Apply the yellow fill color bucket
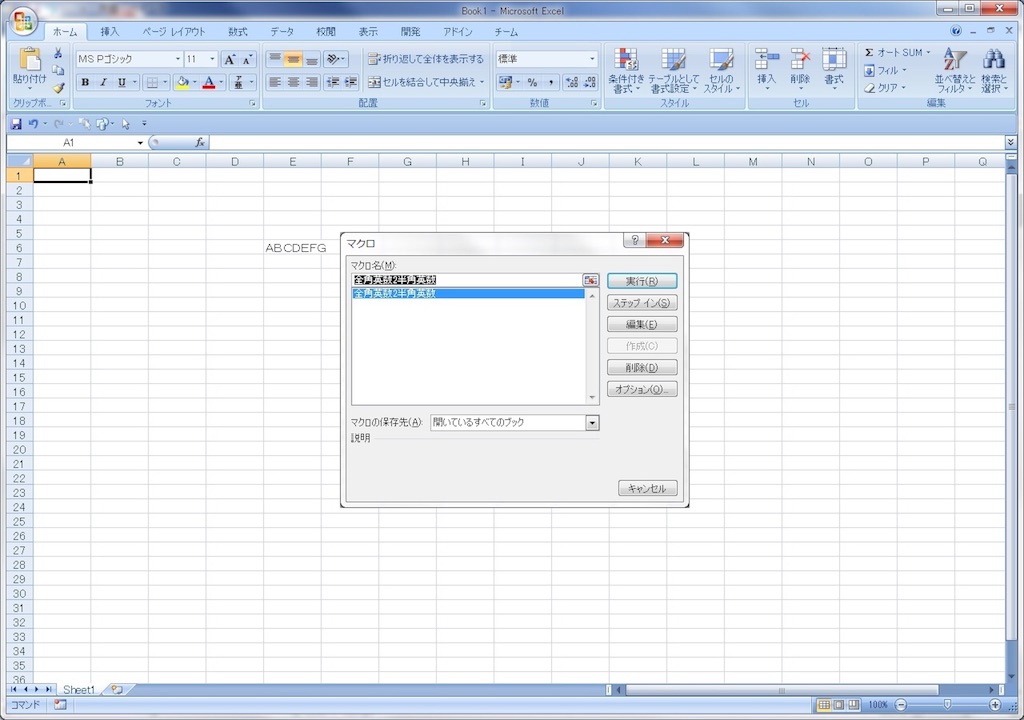Image resolution: width=1024 pixels, height=720 pixels. pos(182,82)
